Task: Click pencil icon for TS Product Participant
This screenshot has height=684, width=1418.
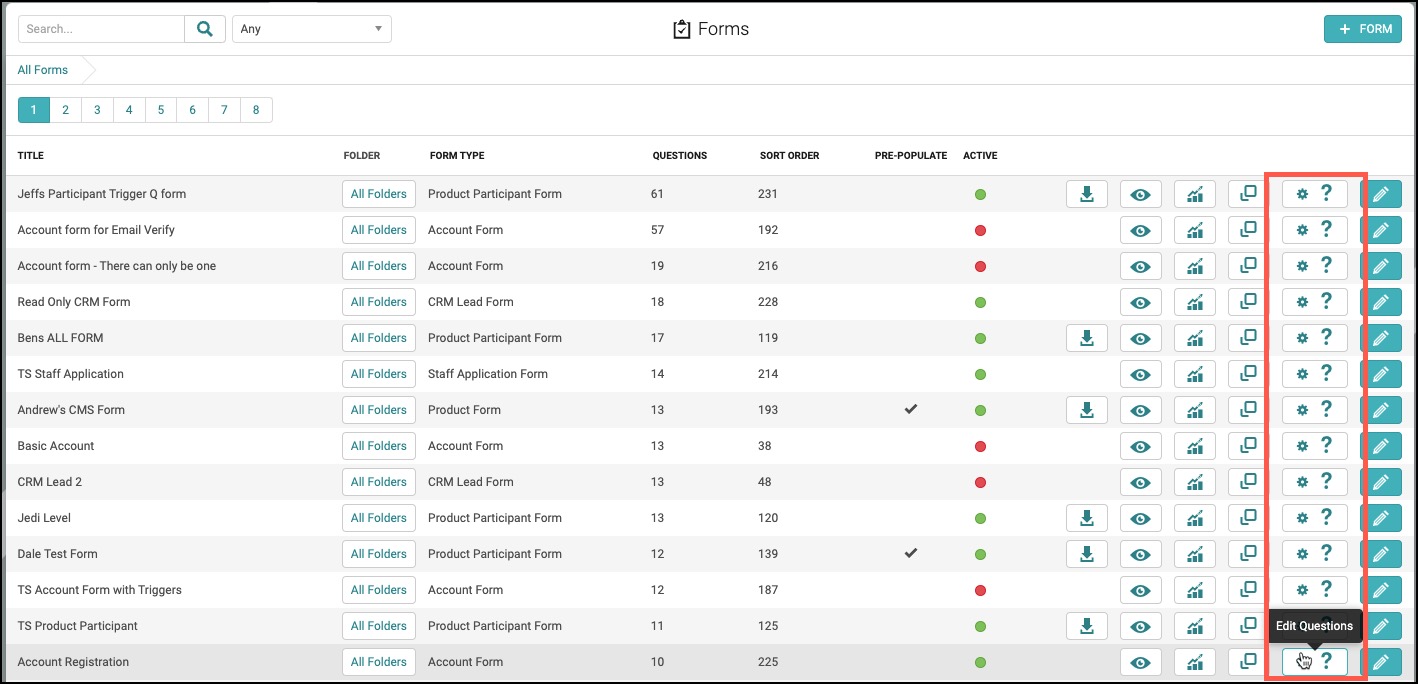Action: [1381, 626]
